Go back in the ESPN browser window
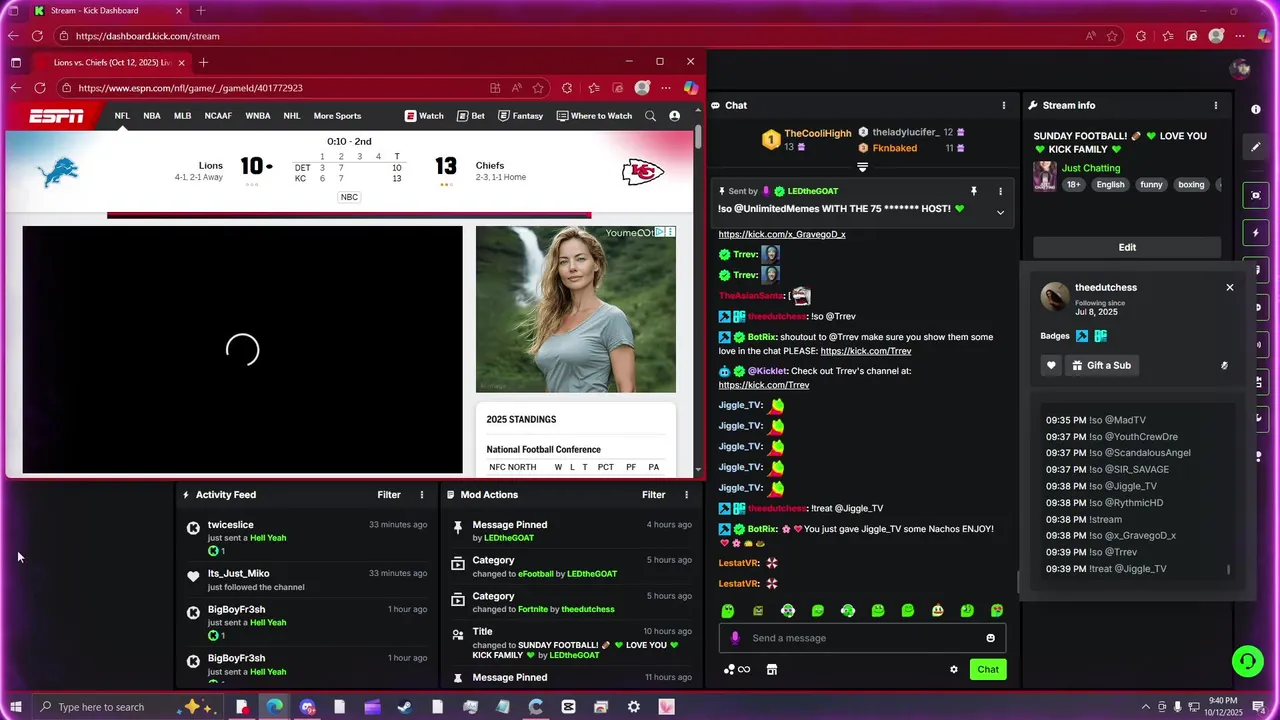This screenshot has width=1280, height=720. point(15,88)
